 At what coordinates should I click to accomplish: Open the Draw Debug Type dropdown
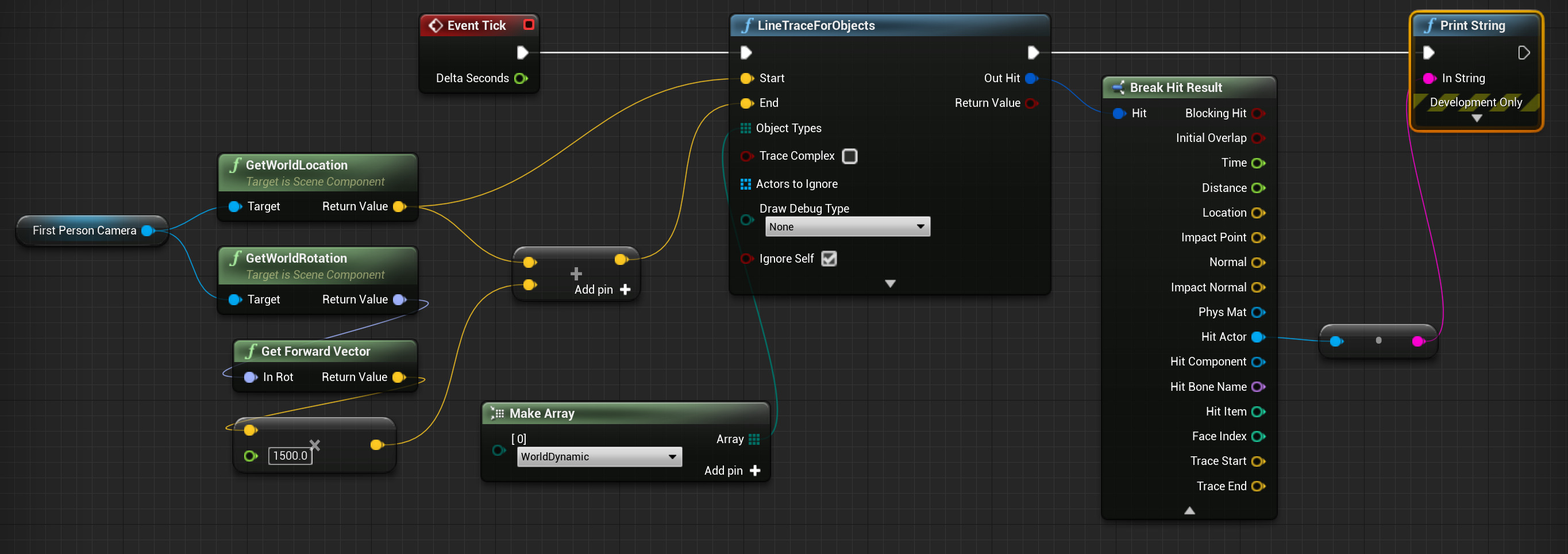pos(847,226)
